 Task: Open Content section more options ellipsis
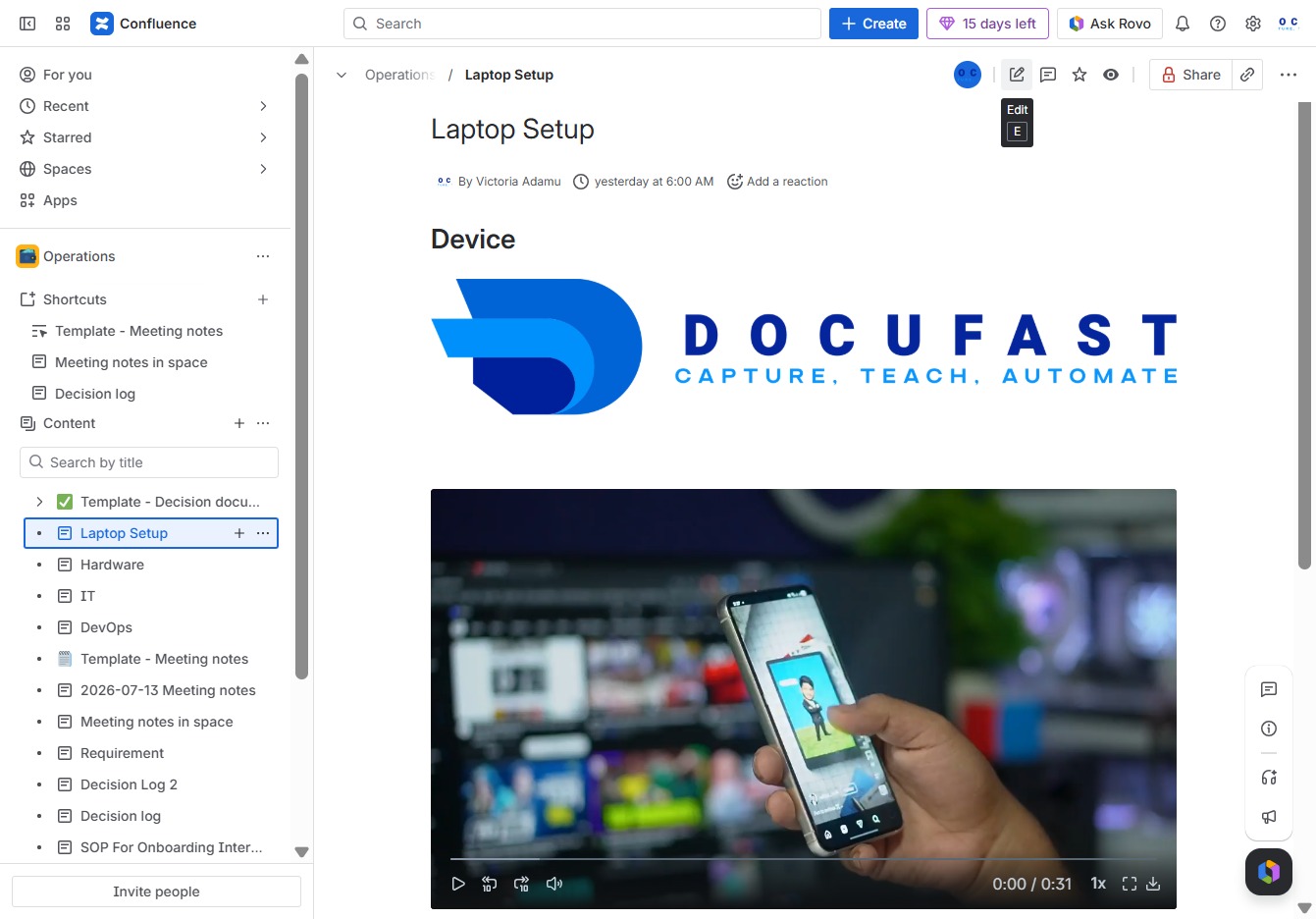click(x=263, y=423)
